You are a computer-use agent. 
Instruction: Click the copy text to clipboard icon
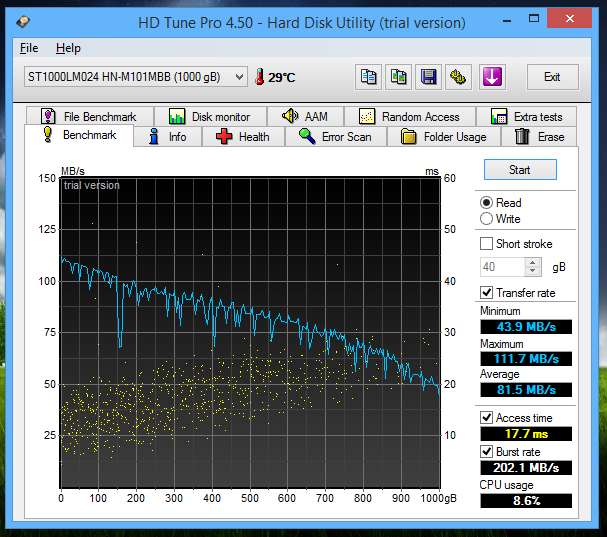click(369, 77)
